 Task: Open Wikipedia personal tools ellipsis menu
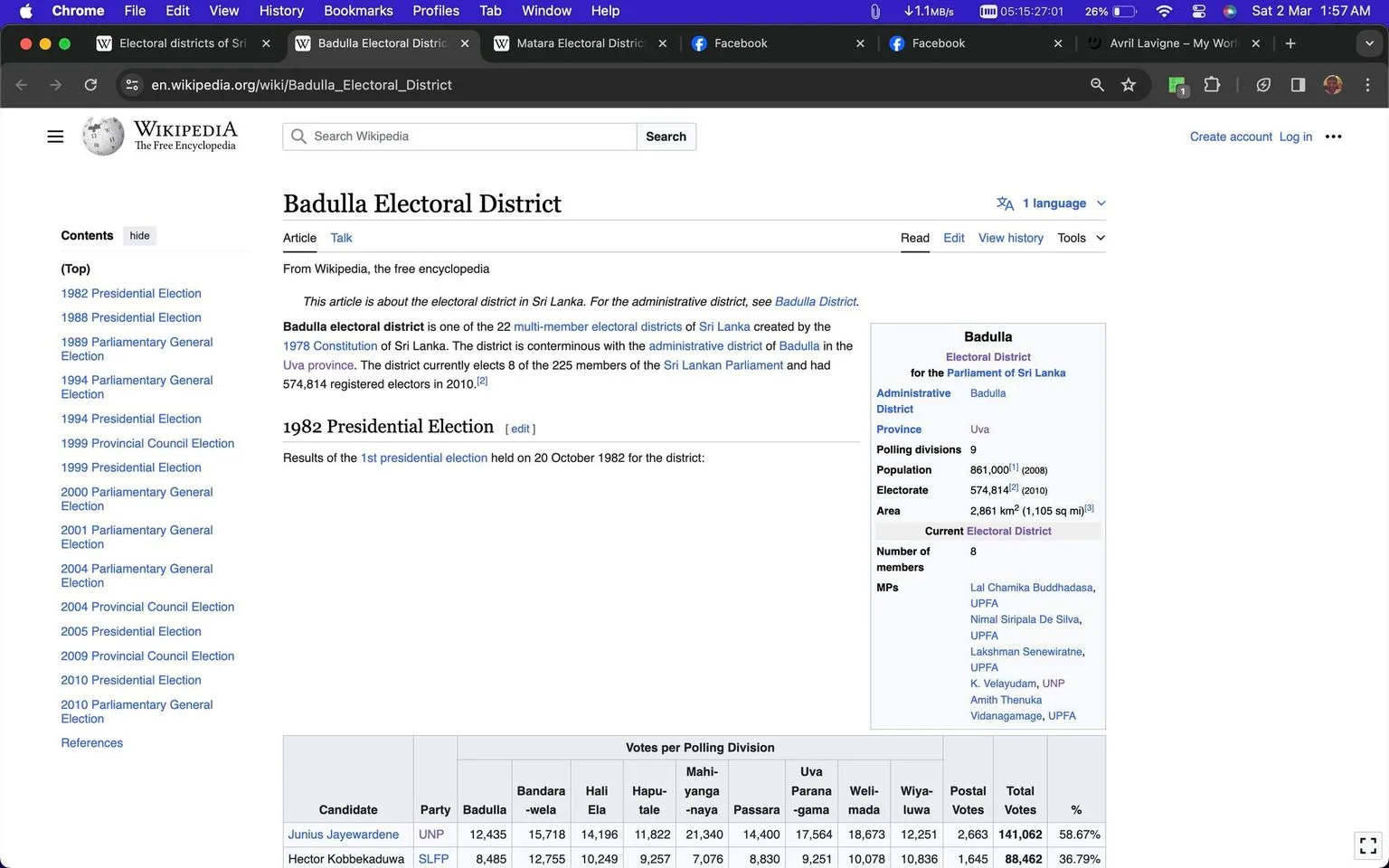1333,137
